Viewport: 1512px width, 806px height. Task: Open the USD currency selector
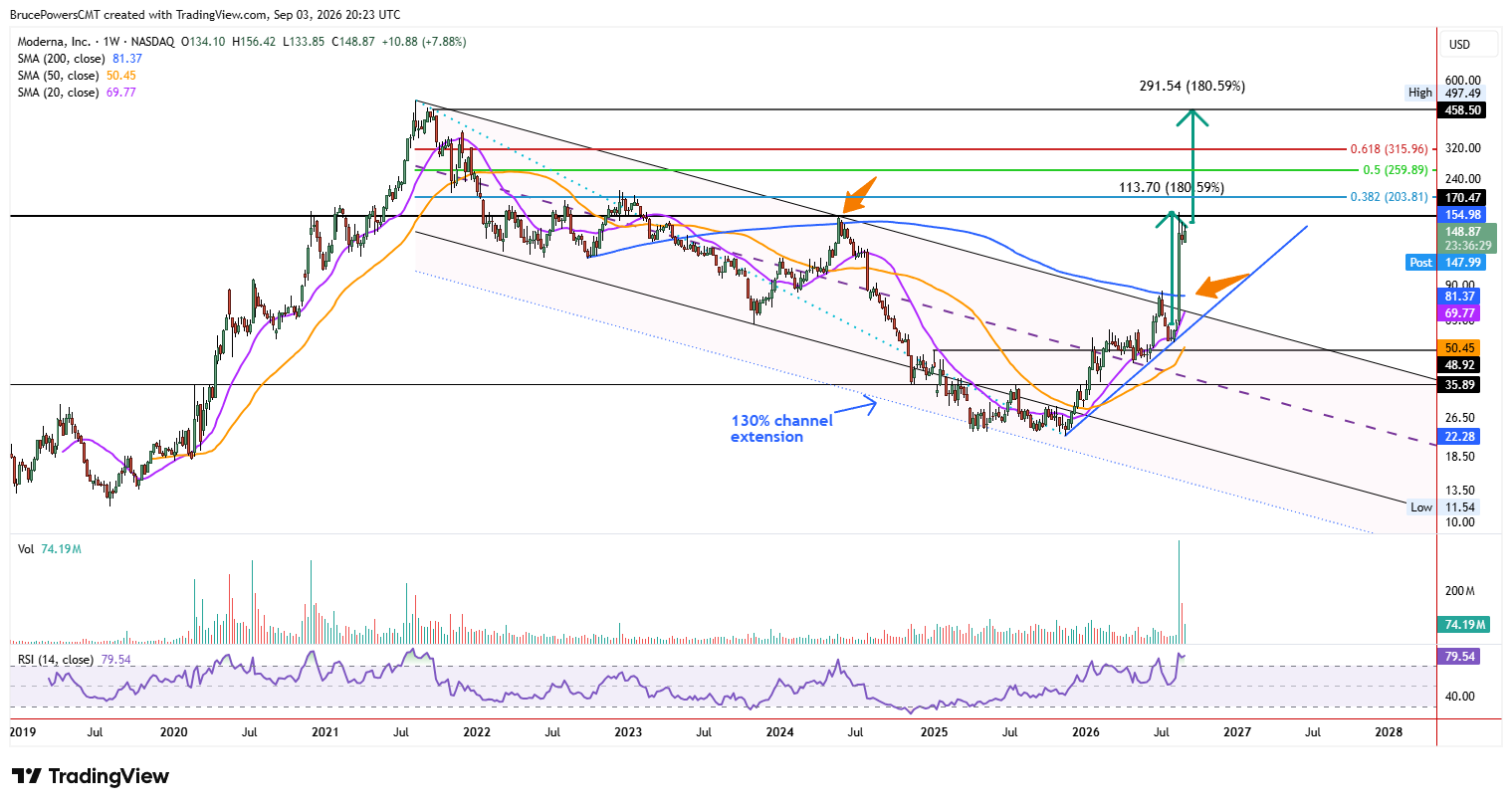pos(1469,45)
